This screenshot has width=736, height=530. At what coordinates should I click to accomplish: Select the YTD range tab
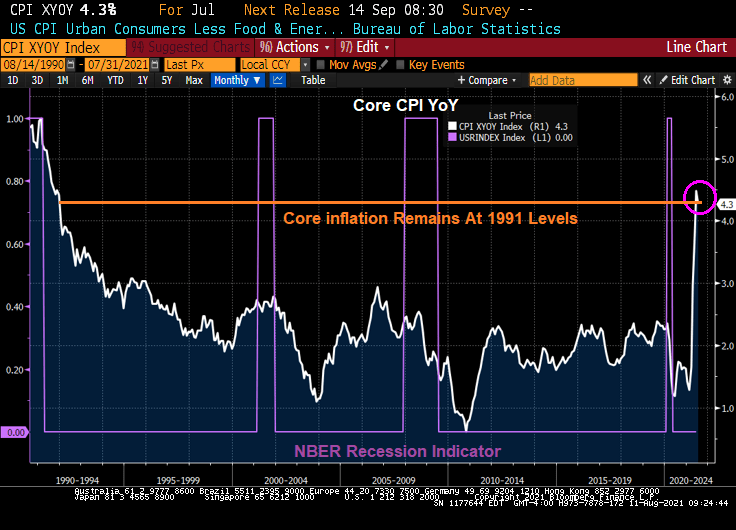[114, 80]
